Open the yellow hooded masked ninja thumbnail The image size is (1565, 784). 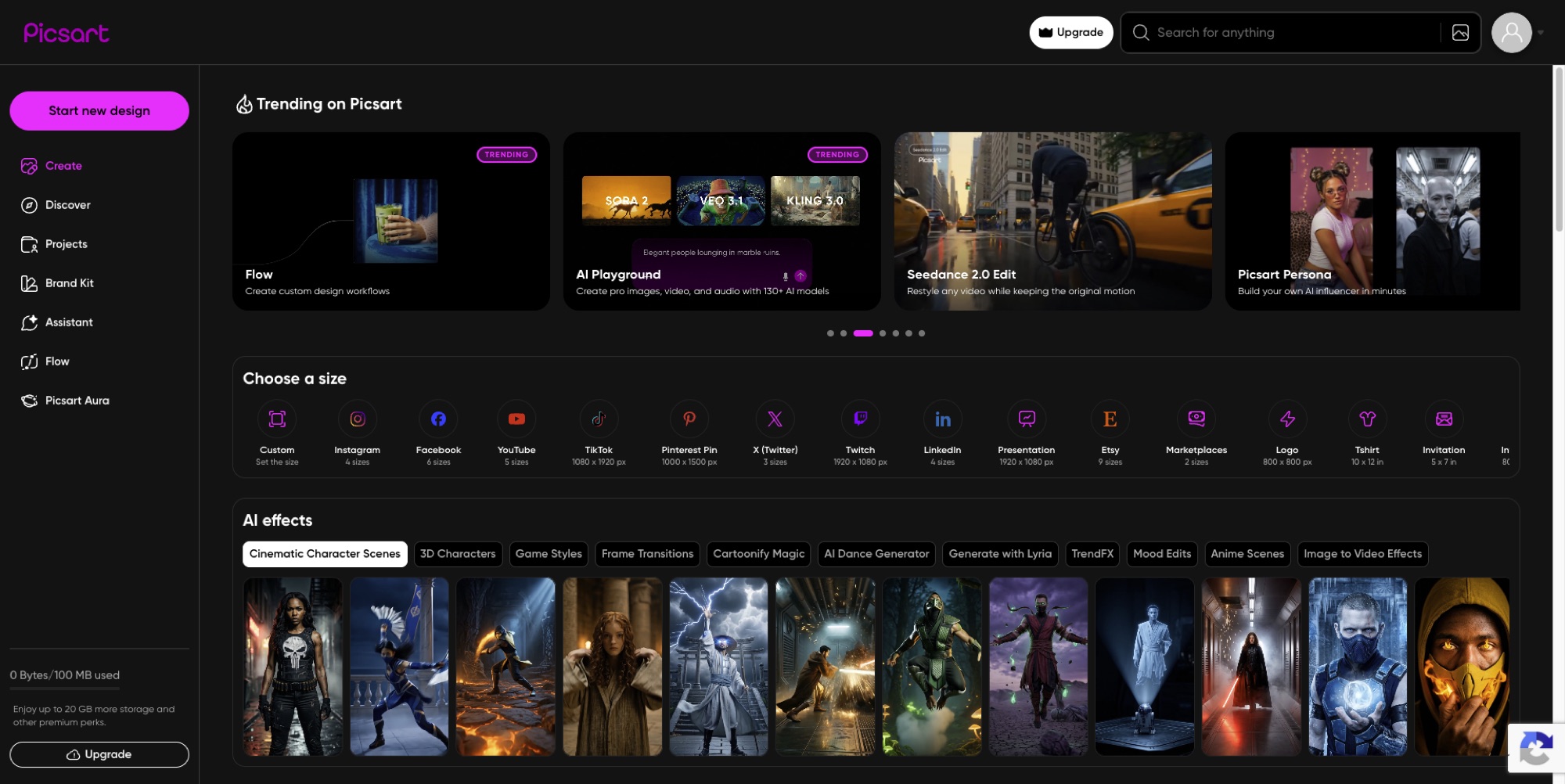1462,667
